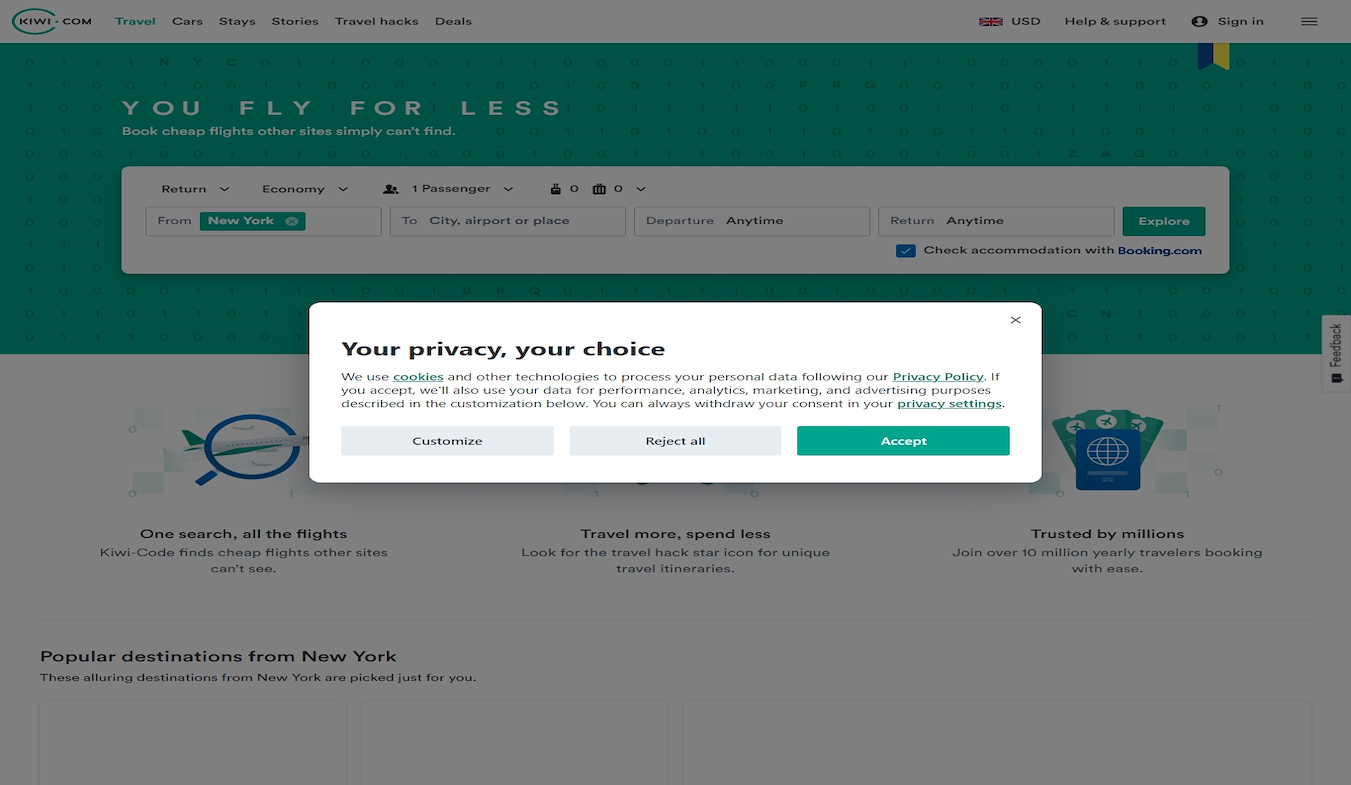Open the cookies link
This screenshot has width=1351, height=785.
[418, 377]
